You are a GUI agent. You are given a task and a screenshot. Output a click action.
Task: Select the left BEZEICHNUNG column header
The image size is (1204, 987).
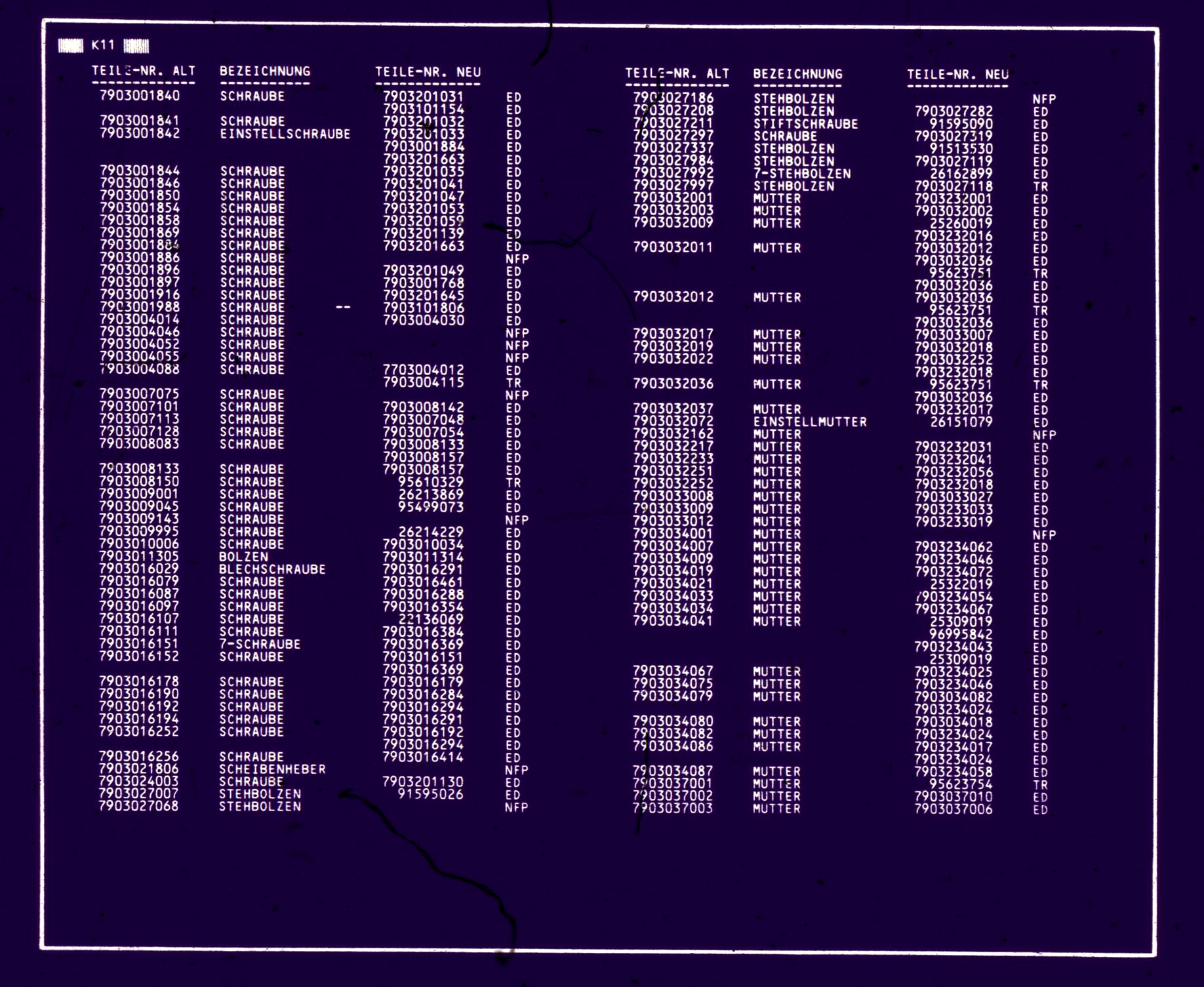[265, 71]
